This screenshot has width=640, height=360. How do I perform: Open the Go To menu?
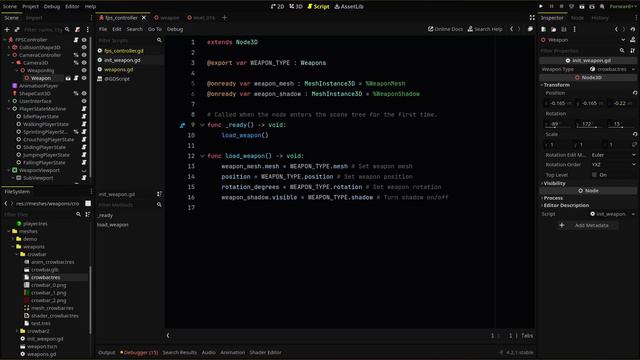click(x=154, y=29)
